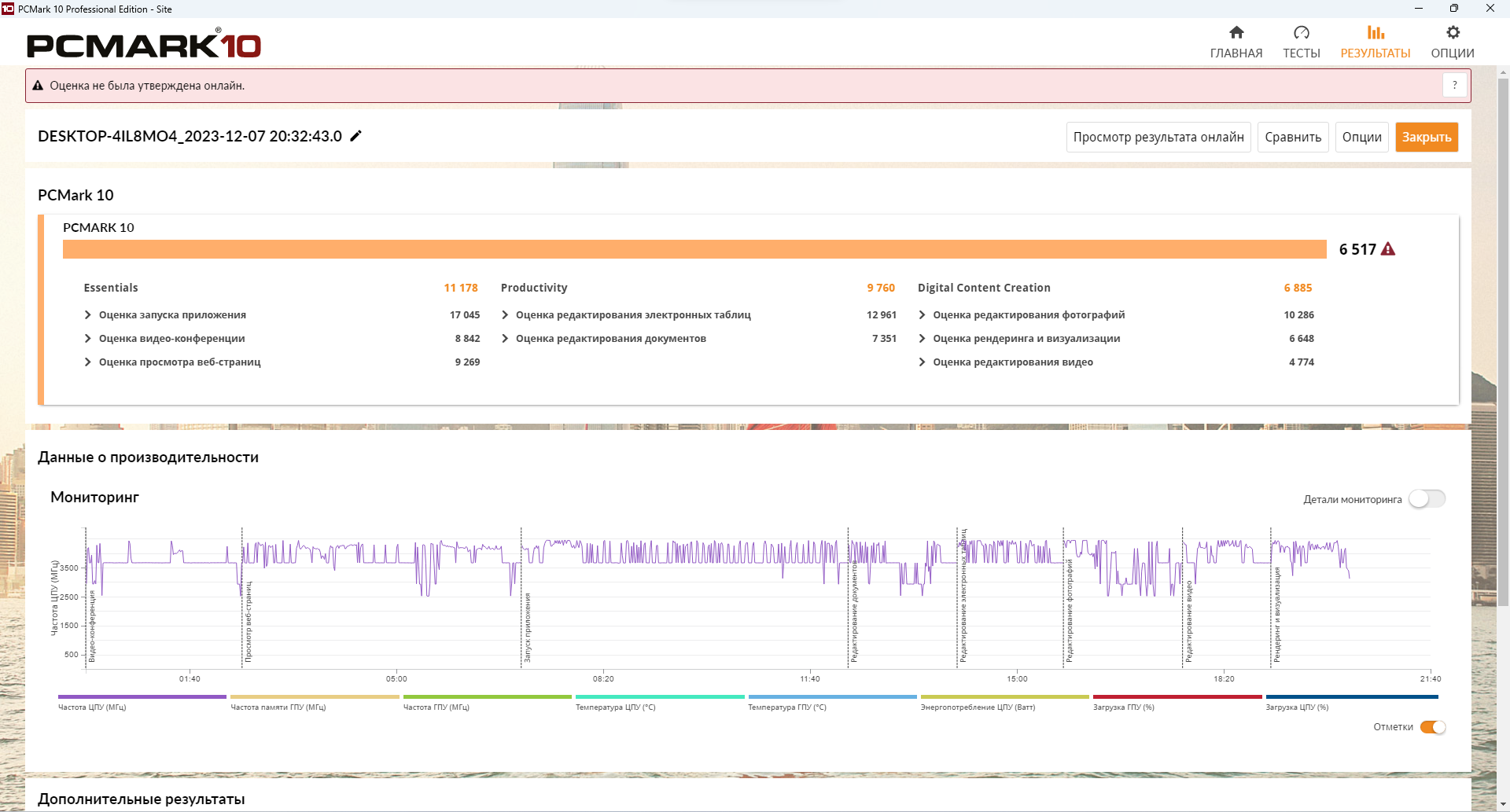This screenshot has width=1510, height=812.
Task: Click the Сравнить button
Action: (1293, 138)
